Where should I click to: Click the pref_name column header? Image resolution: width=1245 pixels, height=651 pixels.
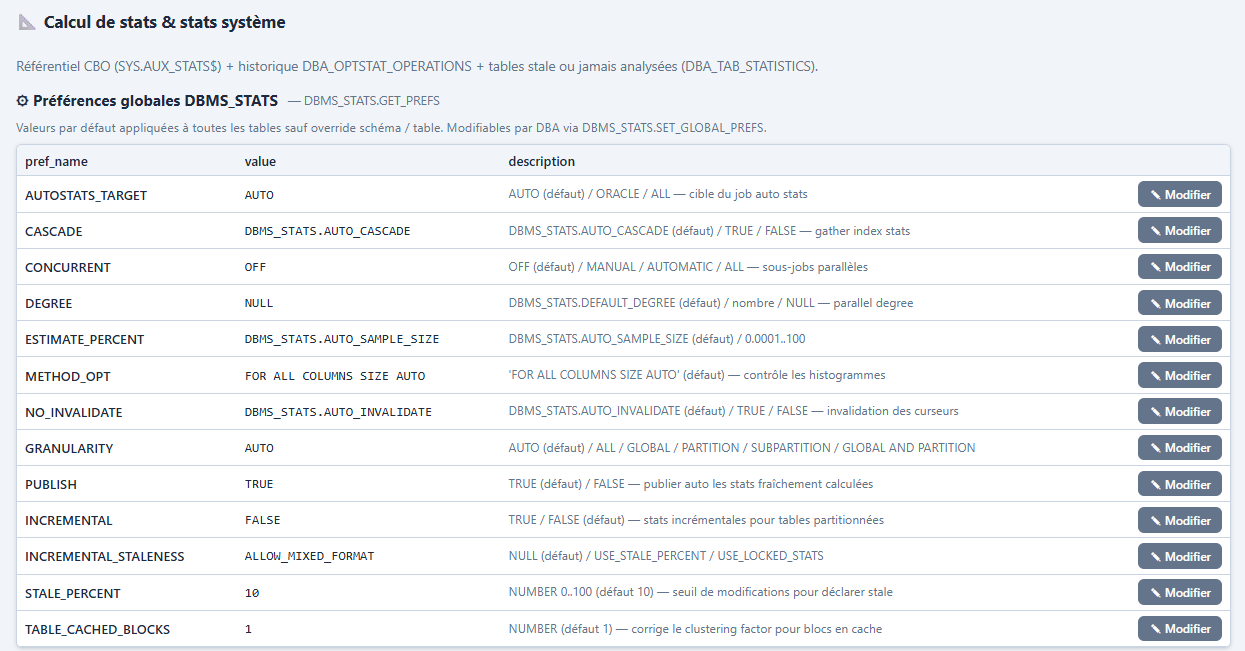56,161
